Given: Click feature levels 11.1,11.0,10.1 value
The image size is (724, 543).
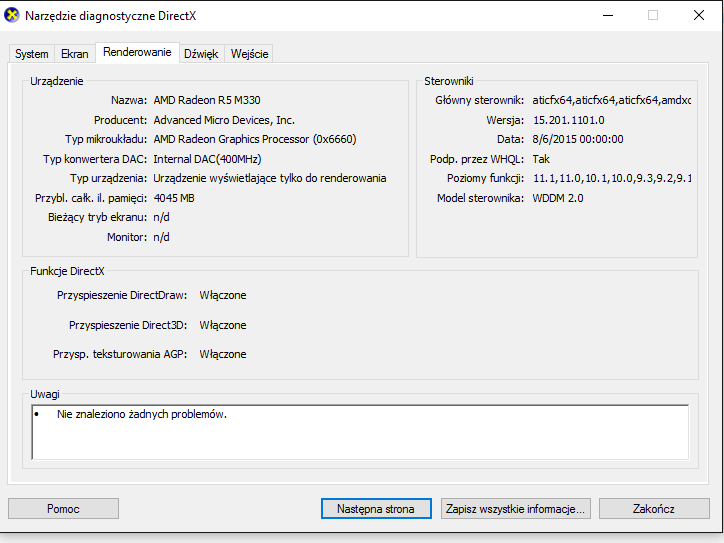Looking at the screenshot, I should [612, 179].
